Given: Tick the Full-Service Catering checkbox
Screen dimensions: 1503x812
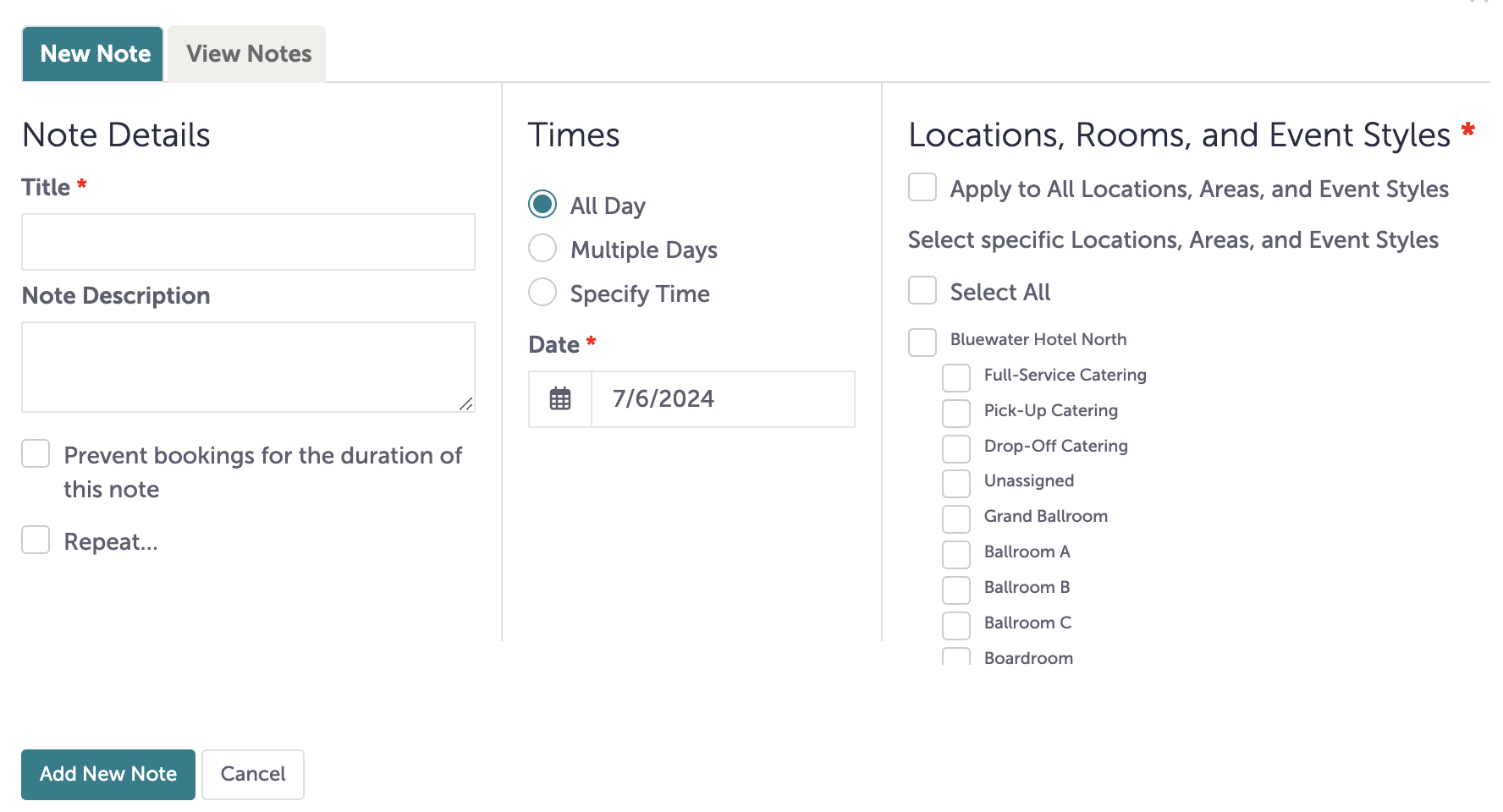Looking at the screenshot, I should (x=956, y=378).
